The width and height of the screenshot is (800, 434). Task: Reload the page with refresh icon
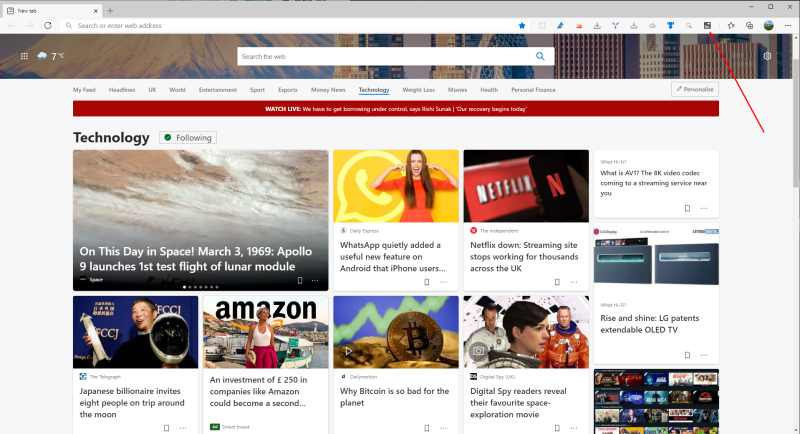point(48,25)
